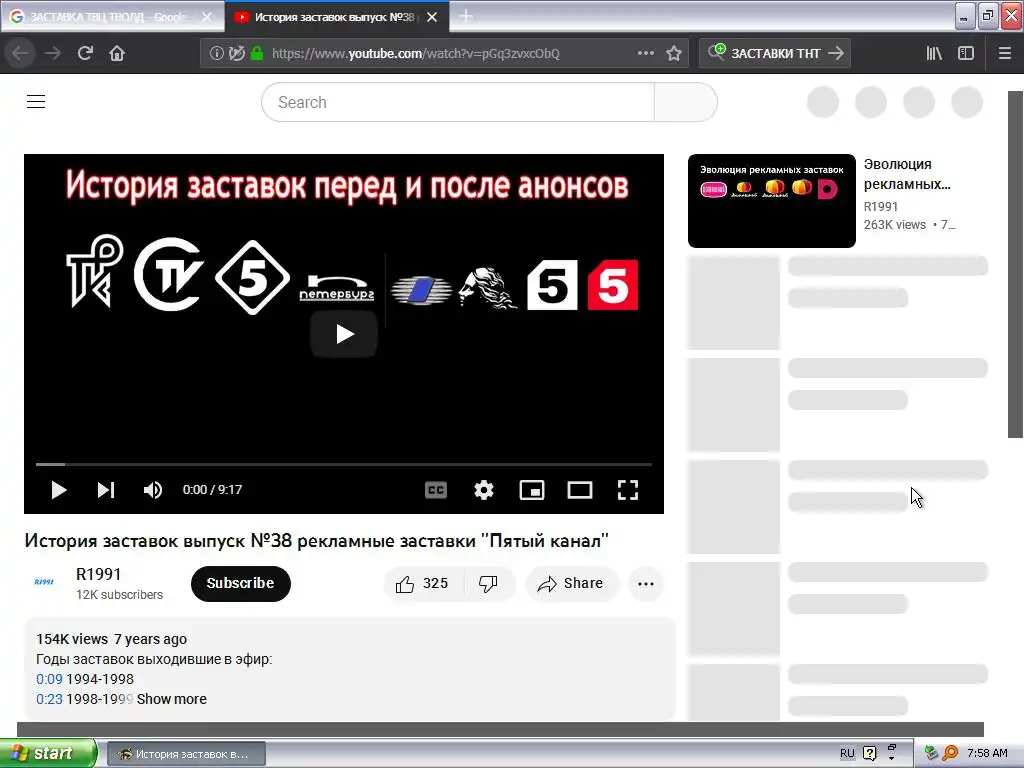Screen dimensions: 1024x768
Task: Toggle the browser sidebar icon
Action: pyautogui.click(x=966, y=54)
